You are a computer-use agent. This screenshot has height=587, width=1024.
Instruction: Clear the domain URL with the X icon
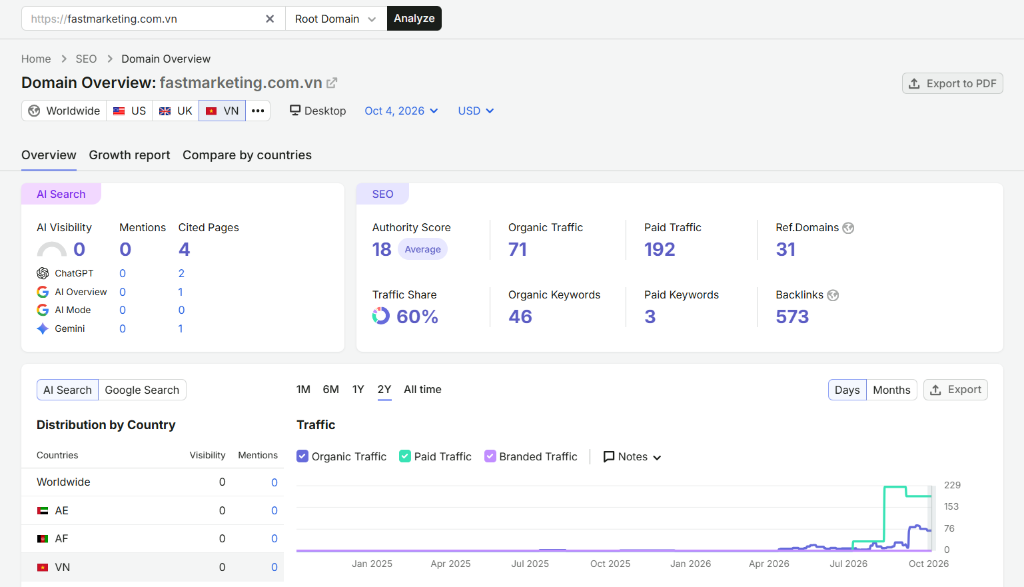270,19
